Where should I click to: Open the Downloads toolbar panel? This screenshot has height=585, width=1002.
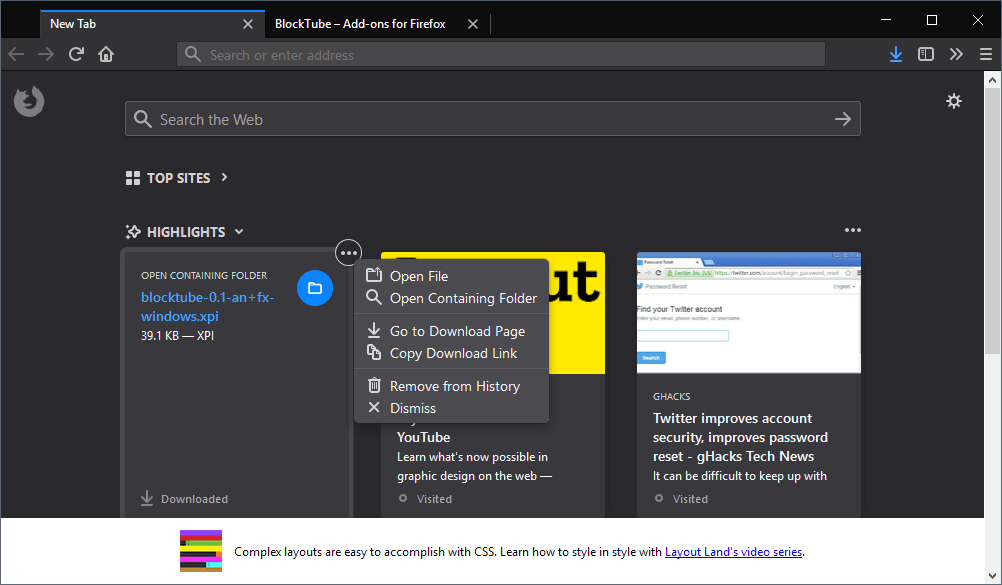pos(896,54)
